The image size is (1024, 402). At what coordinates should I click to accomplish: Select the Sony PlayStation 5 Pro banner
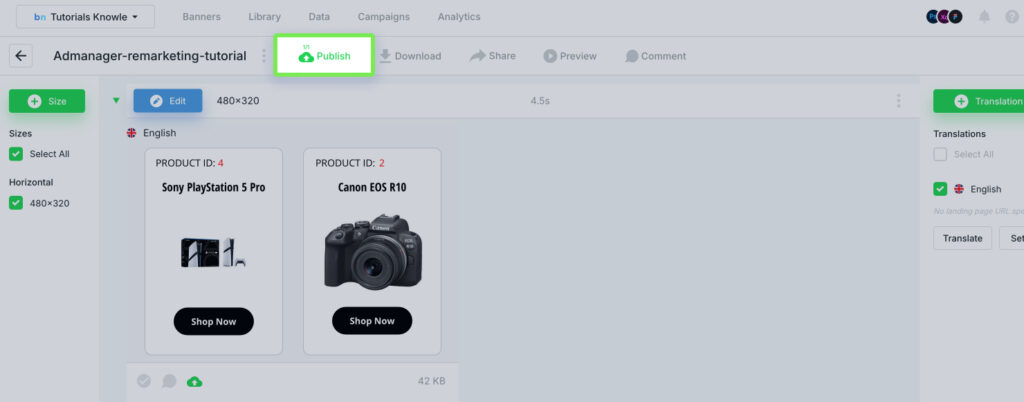tap(214, 251)
